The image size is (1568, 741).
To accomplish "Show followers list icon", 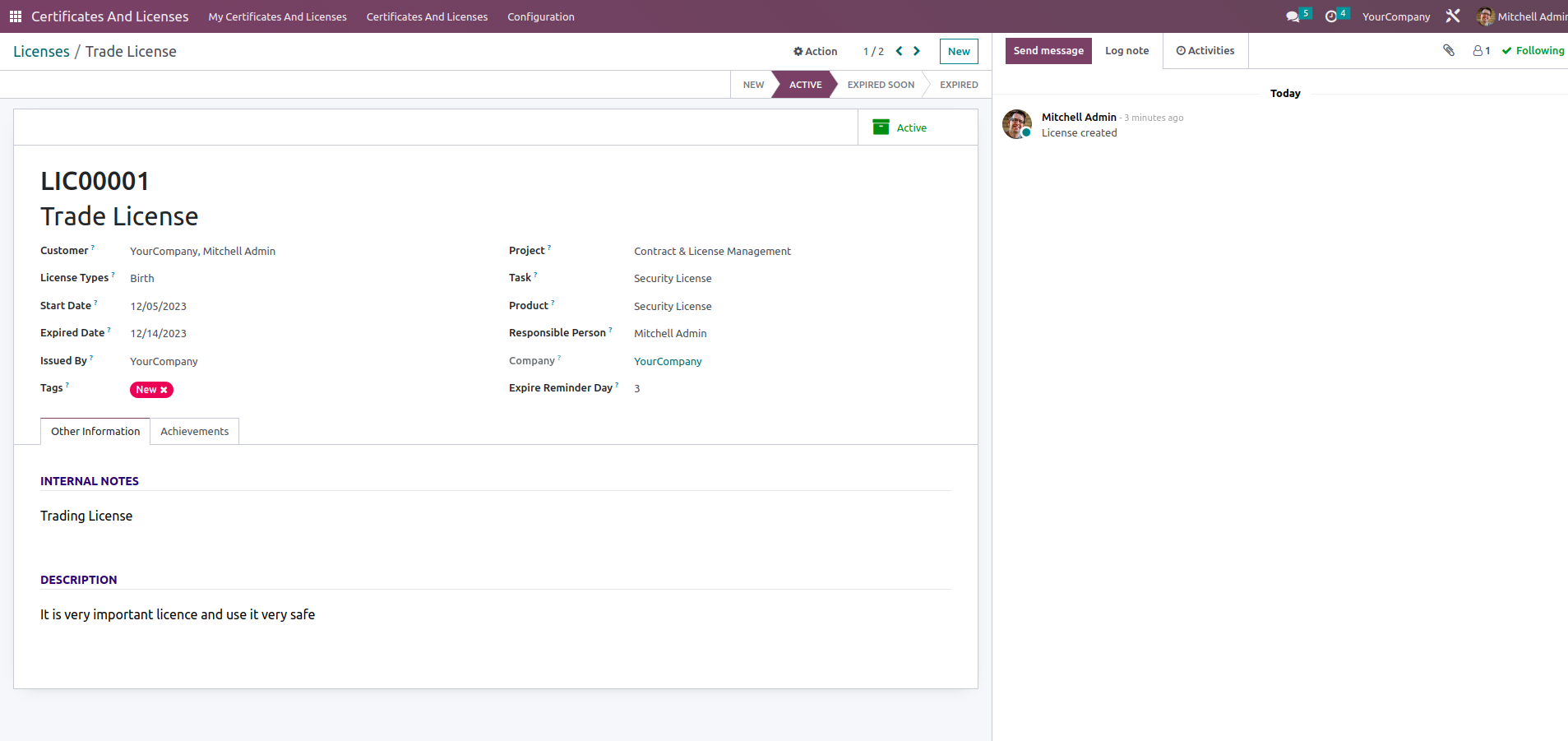I will pos(1482,50).
